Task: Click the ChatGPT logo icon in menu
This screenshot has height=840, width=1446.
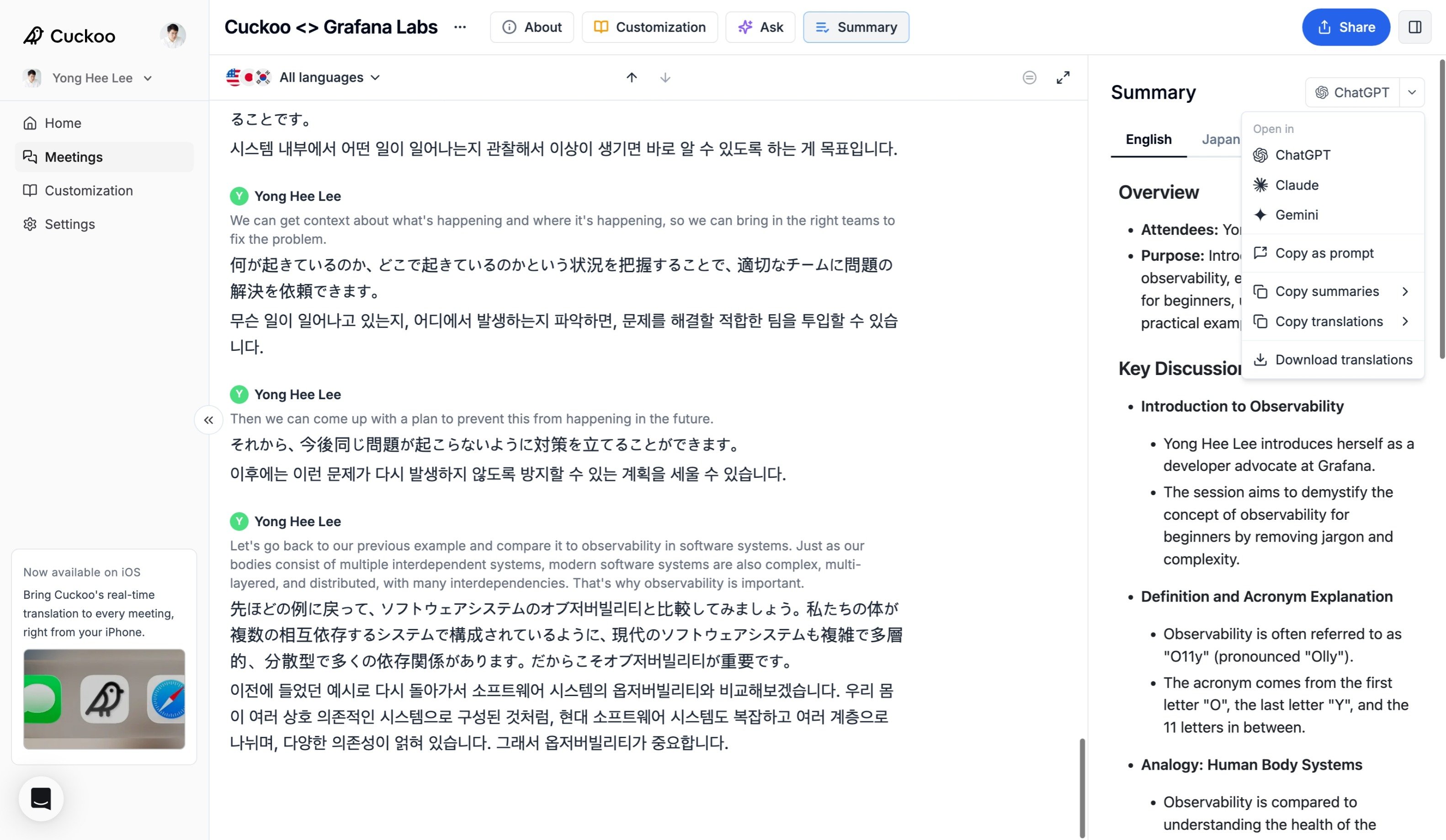Action: (1260, 155)
